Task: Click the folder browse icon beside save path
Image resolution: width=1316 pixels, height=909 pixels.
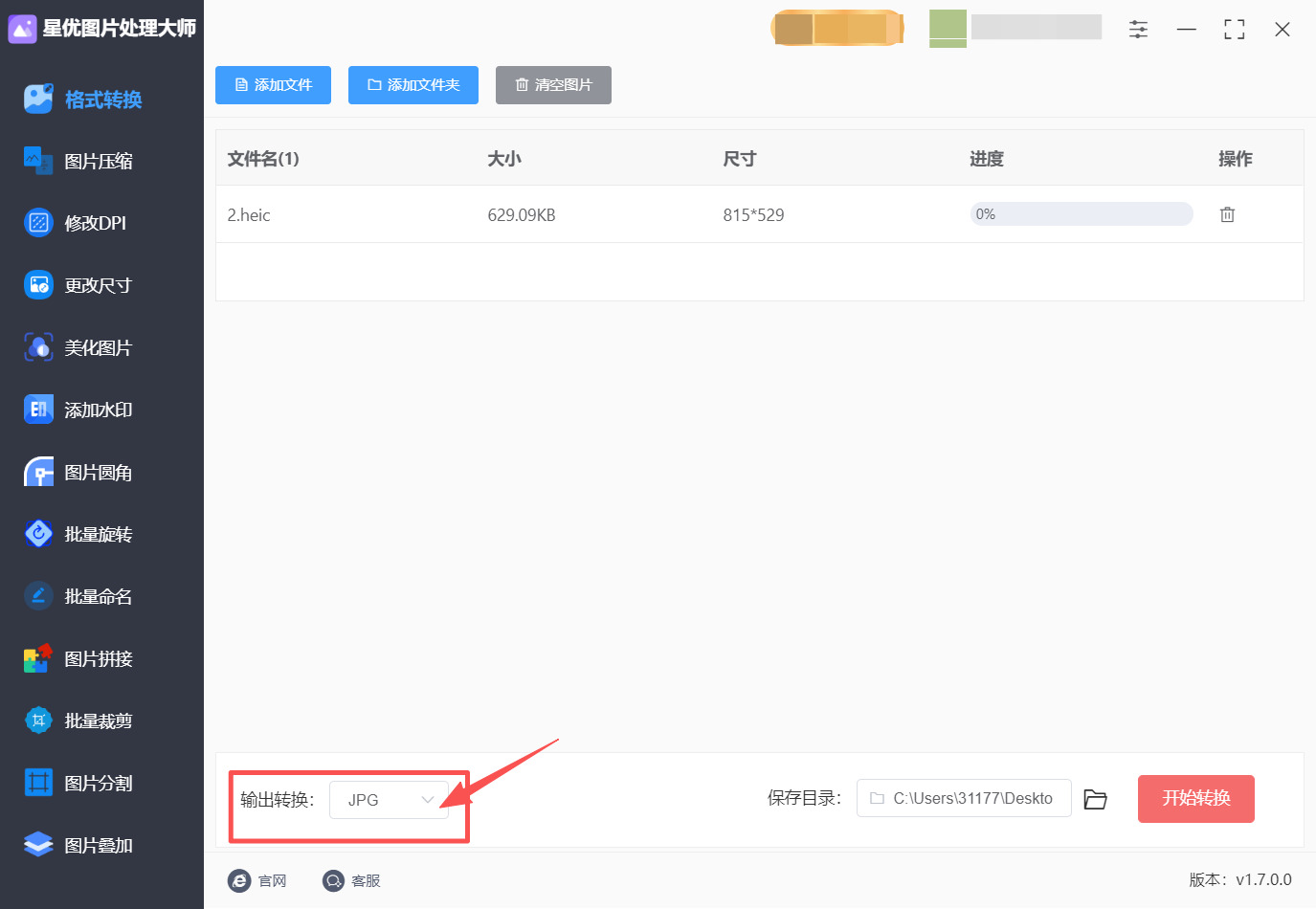Action: click(1096, 798)
